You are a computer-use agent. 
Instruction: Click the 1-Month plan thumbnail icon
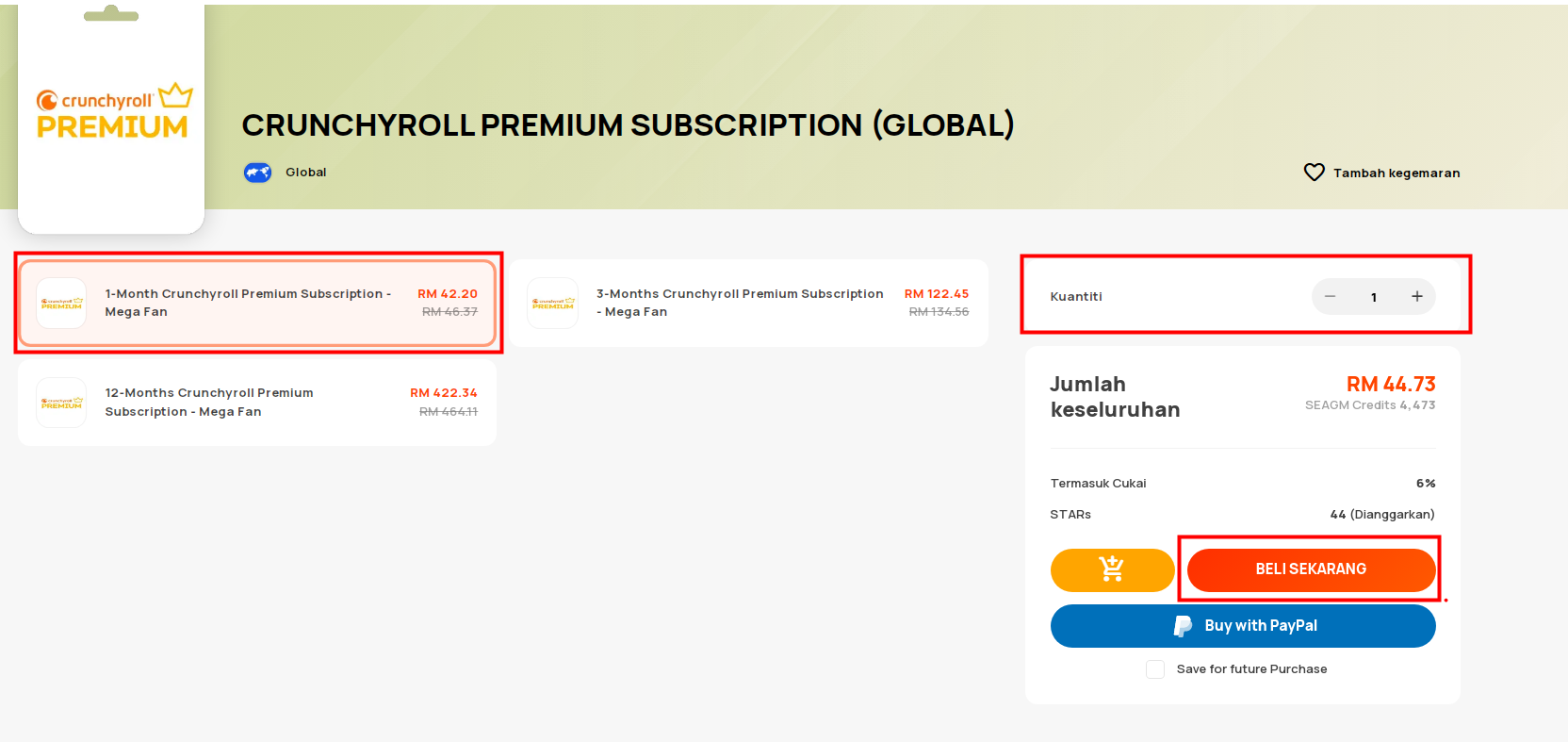(x=61, y=303)
